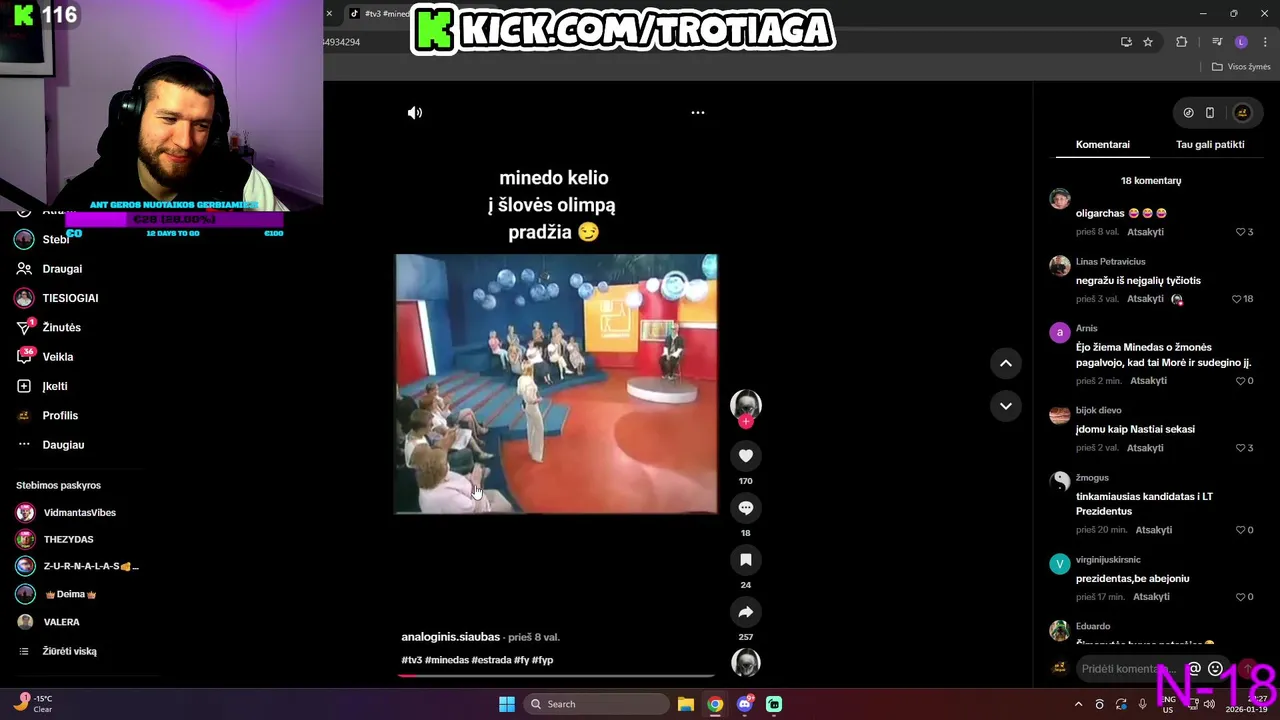Open the creator avatar beside the video
Screen dimensions: 1280x720
[746, 404]
